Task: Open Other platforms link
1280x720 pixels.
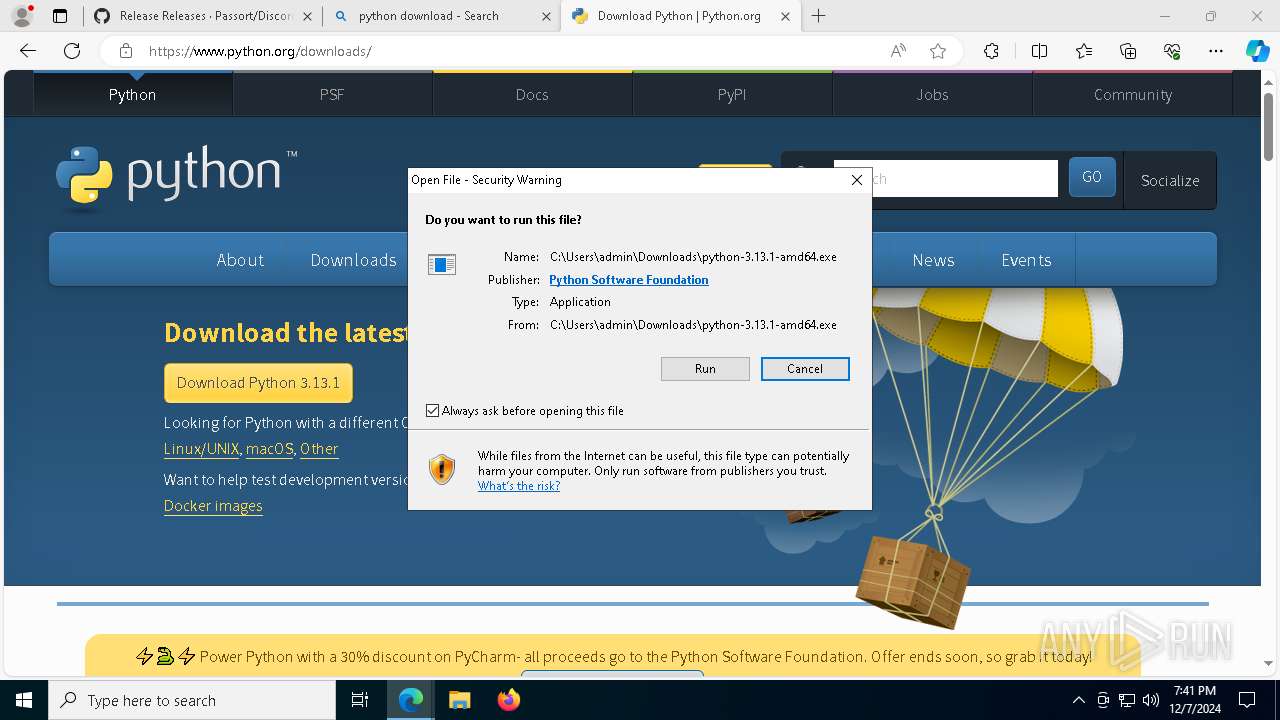Action: (x=319, y=449)
